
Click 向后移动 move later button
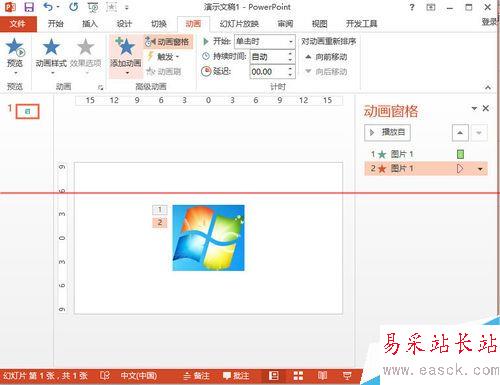coord(326,71)
